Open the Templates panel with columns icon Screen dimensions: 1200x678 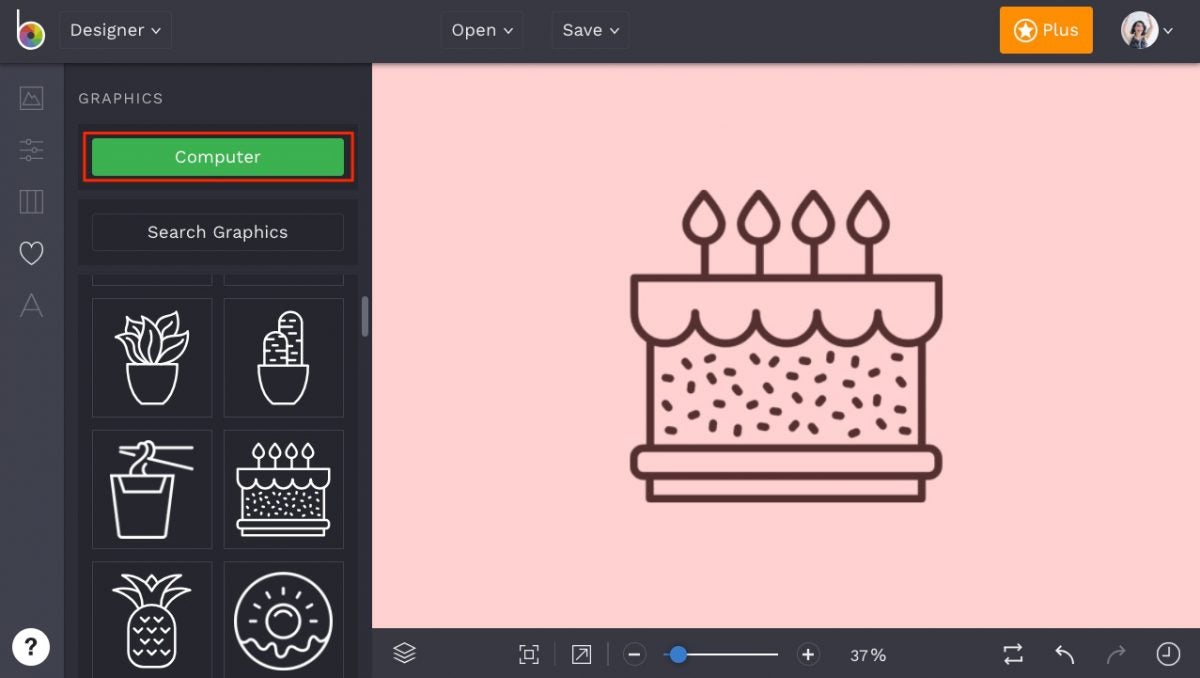point(30,202)
